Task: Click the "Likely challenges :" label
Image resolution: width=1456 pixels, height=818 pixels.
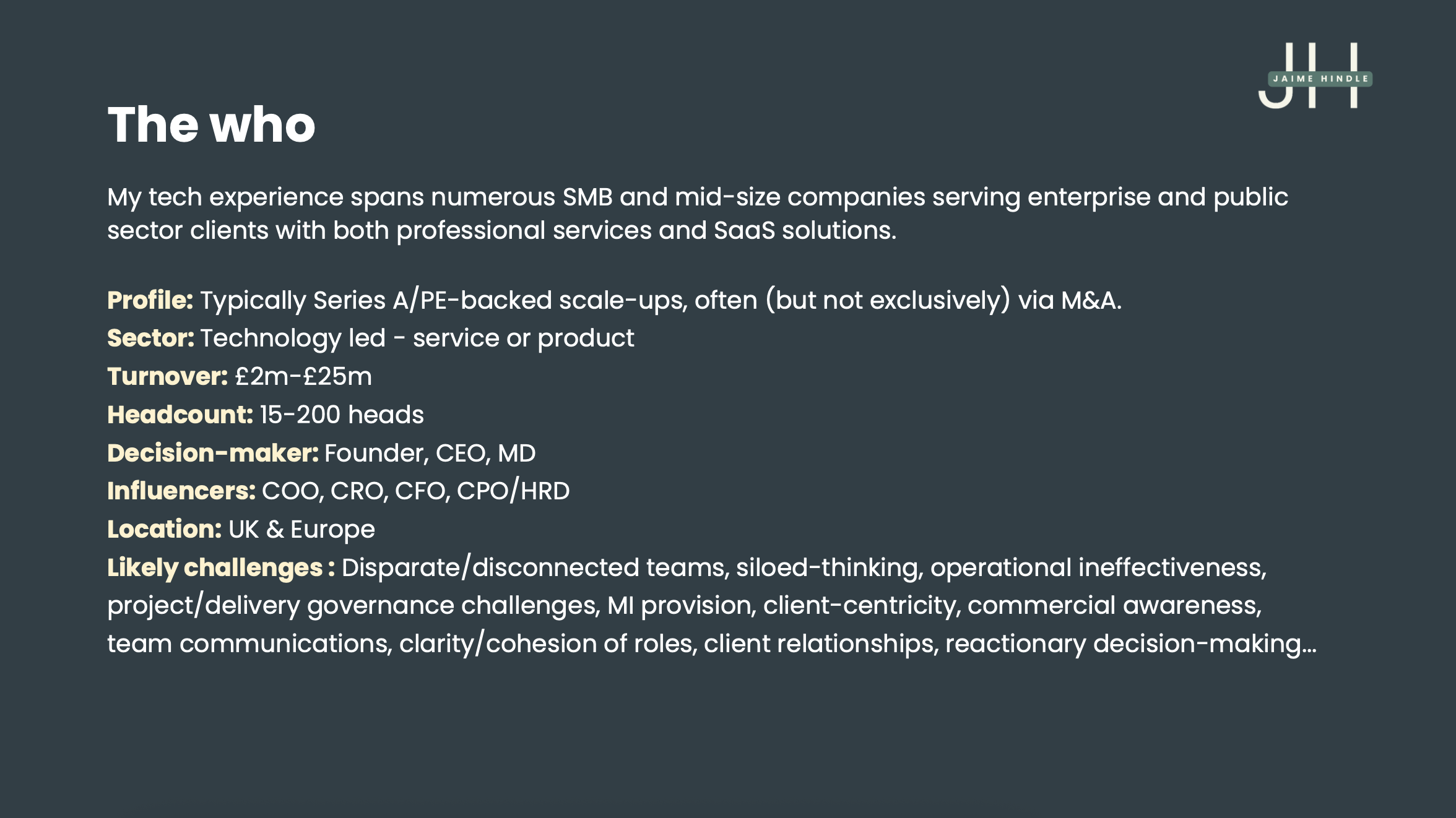Action: pyautogui.click(x=220, y=568)
